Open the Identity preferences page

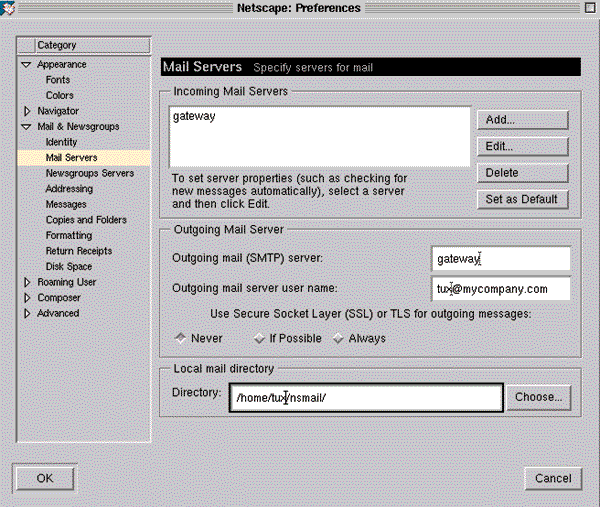point(61,142)
